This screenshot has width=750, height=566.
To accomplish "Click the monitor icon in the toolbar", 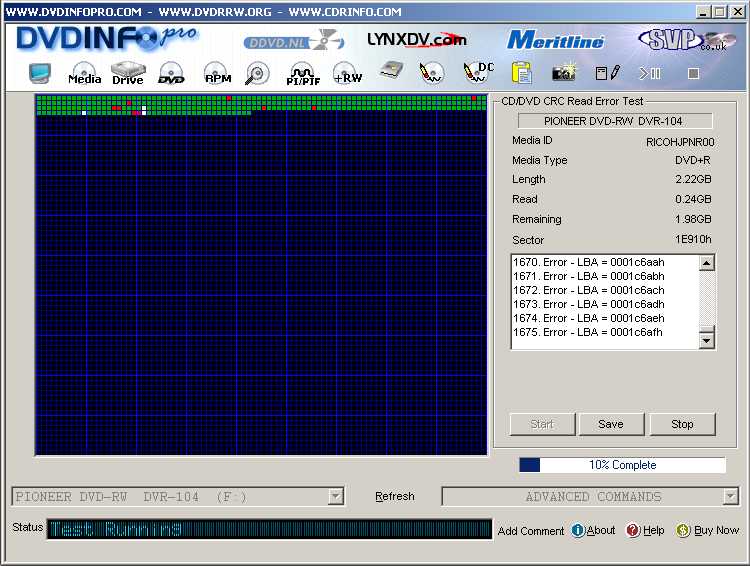I will click(x=40, y=74).
